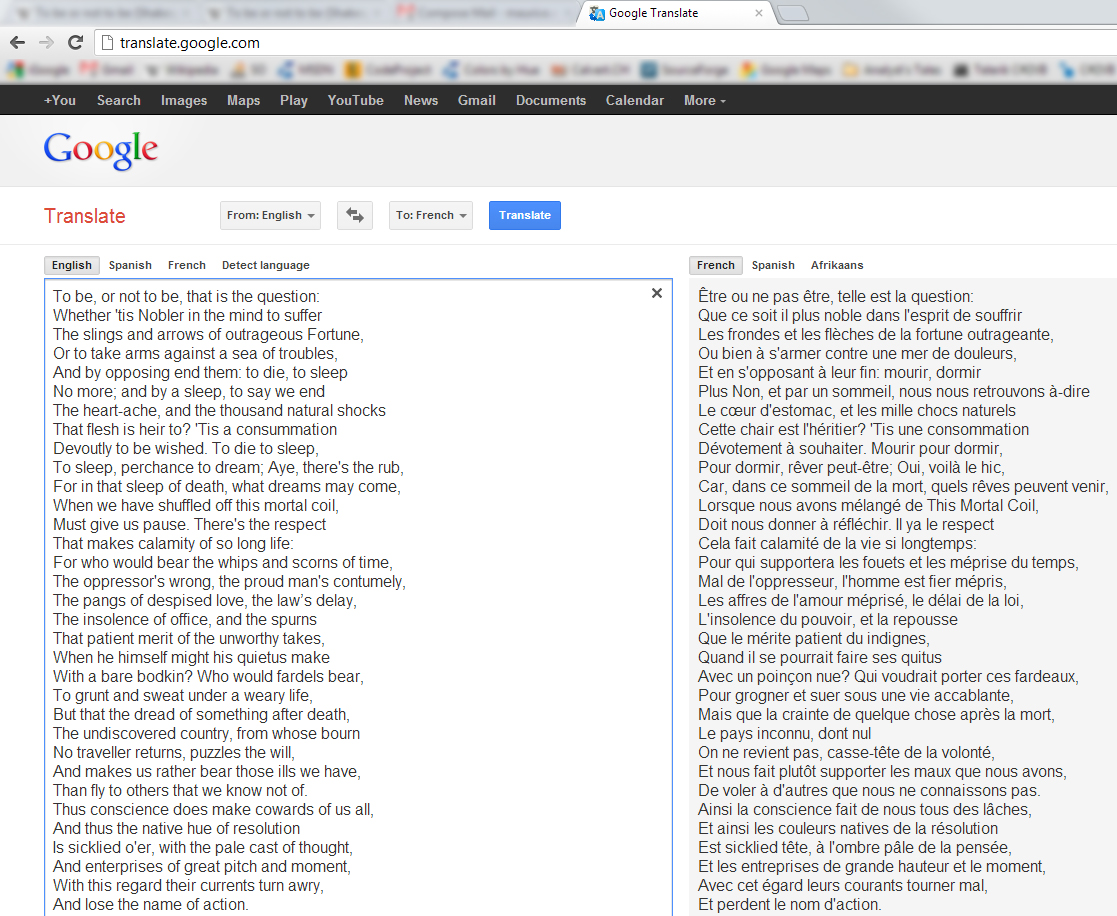
Task: Click the line 'To be, or not to be, that is the question:'
Action: pyautogui.click(x=187, y=296)
